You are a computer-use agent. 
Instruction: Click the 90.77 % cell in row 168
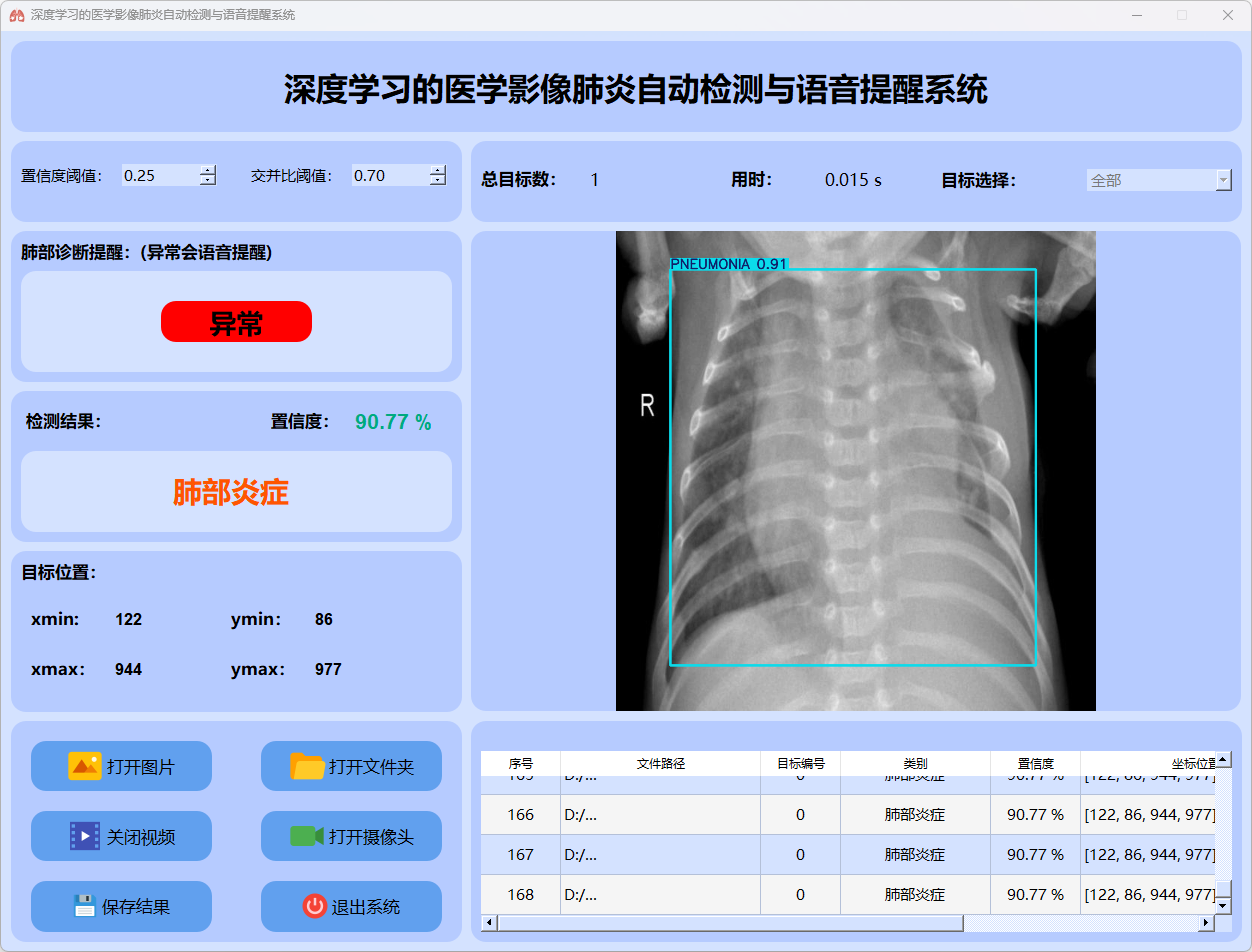point(1036,895)
